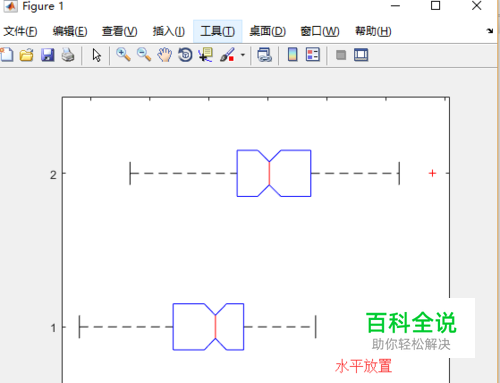Screen dimensions: 500x383
Task: Click the MATLAB icon in title bar
Action: click(10, 6)
